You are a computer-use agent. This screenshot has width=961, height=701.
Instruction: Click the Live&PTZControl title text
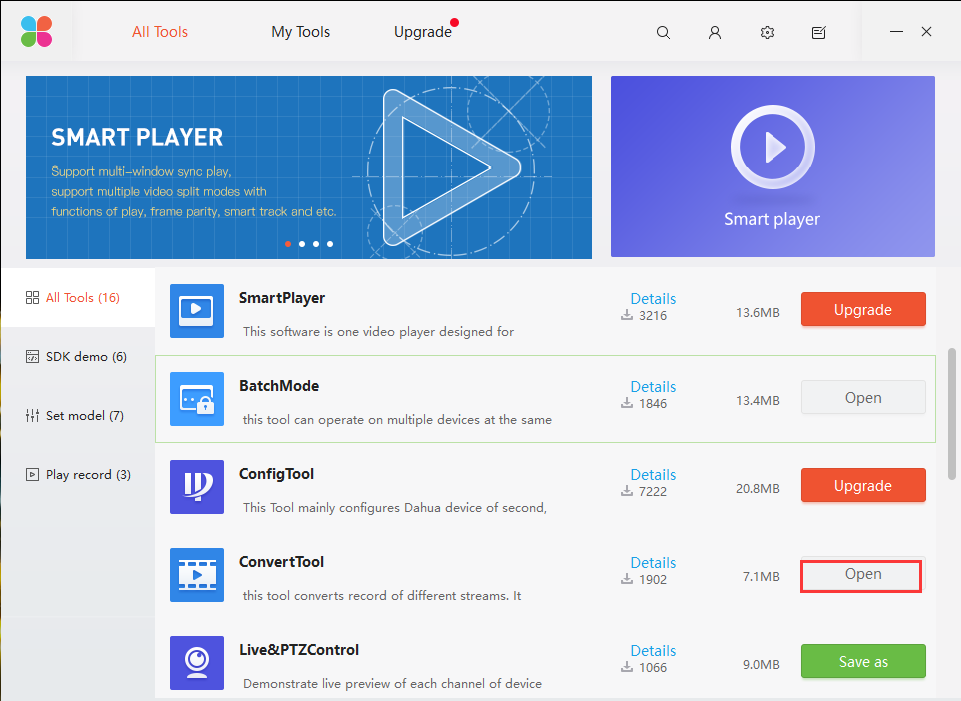pos(299,650)
